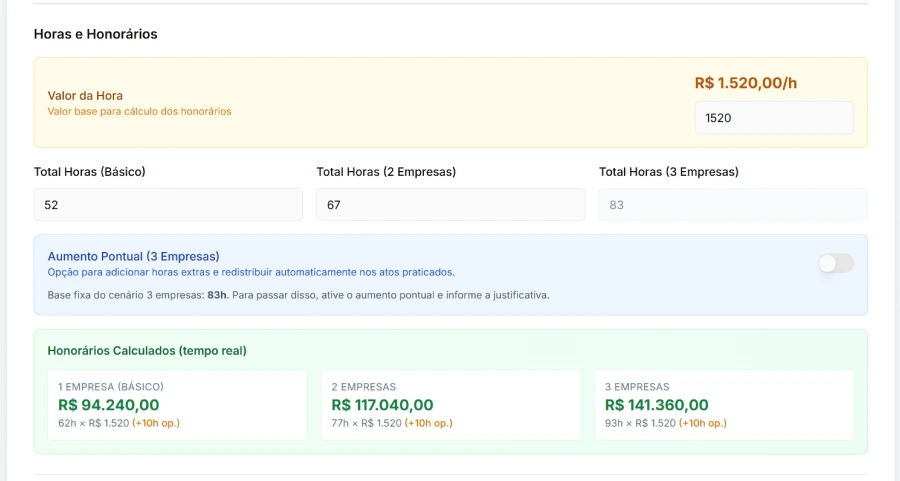Click the 77h × R$ 1.520 breakdown text
The height and width of the screenshot is (481, 900).
[x=367, y=423]
